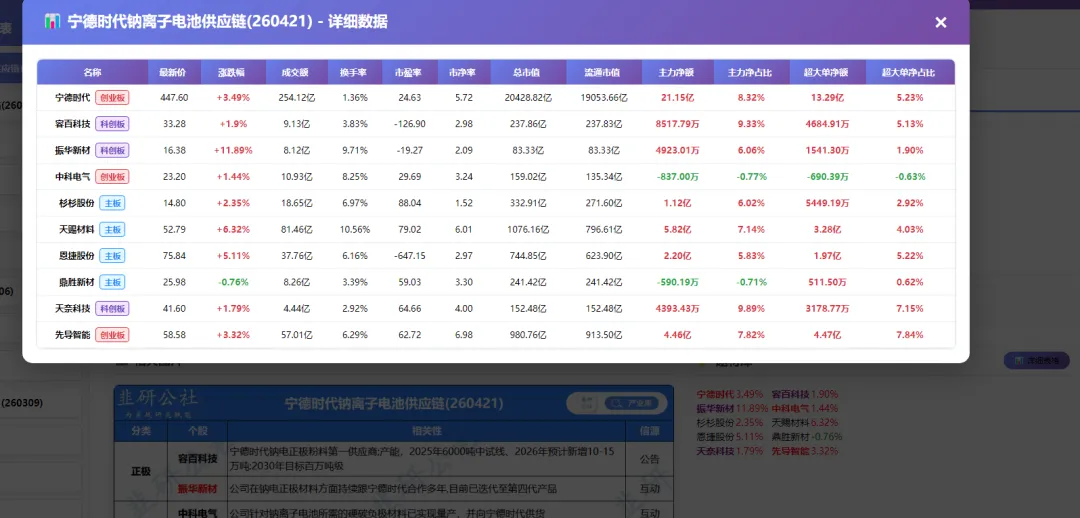Select the 5449.19万 超大单净额 for 杉杉股份
Image resolution: width=1080 pixels, height=518 pixels.
click(828, 203)
